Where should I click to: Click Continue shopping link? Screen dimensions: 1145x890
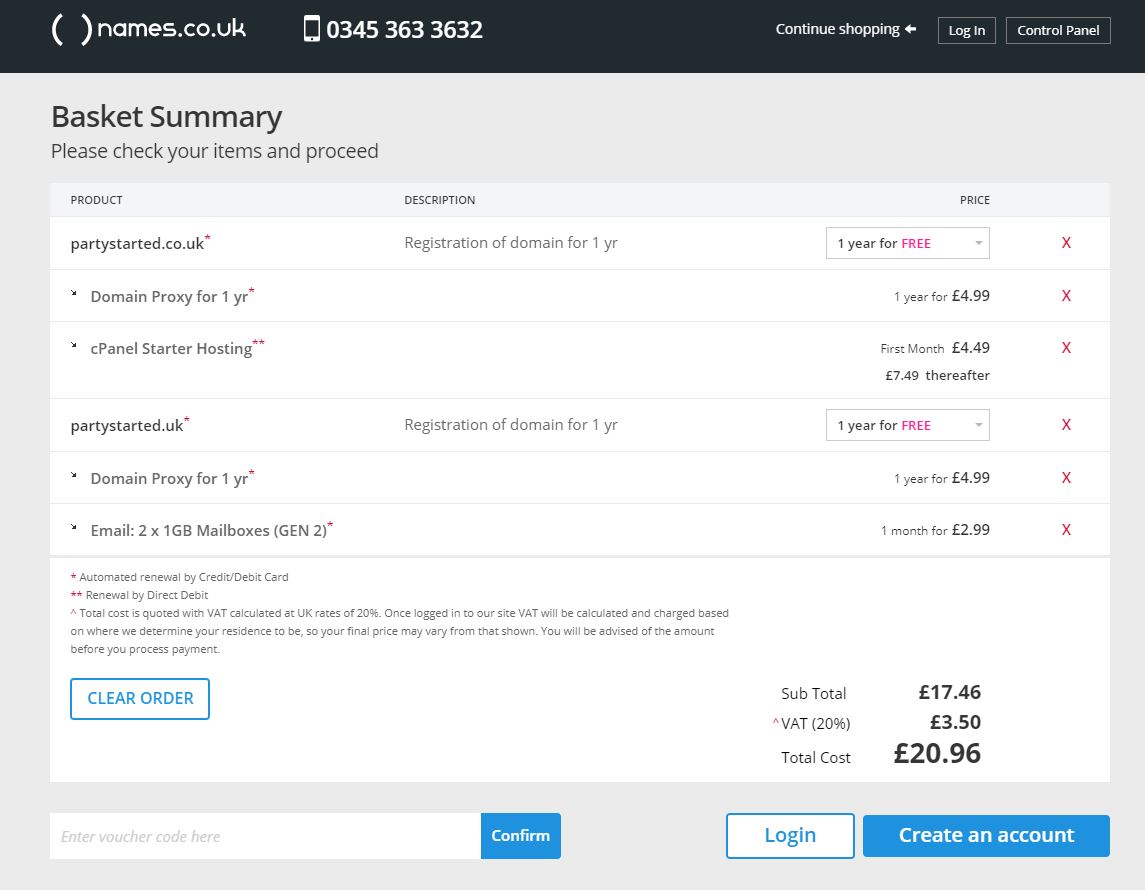tap(845, 29)
